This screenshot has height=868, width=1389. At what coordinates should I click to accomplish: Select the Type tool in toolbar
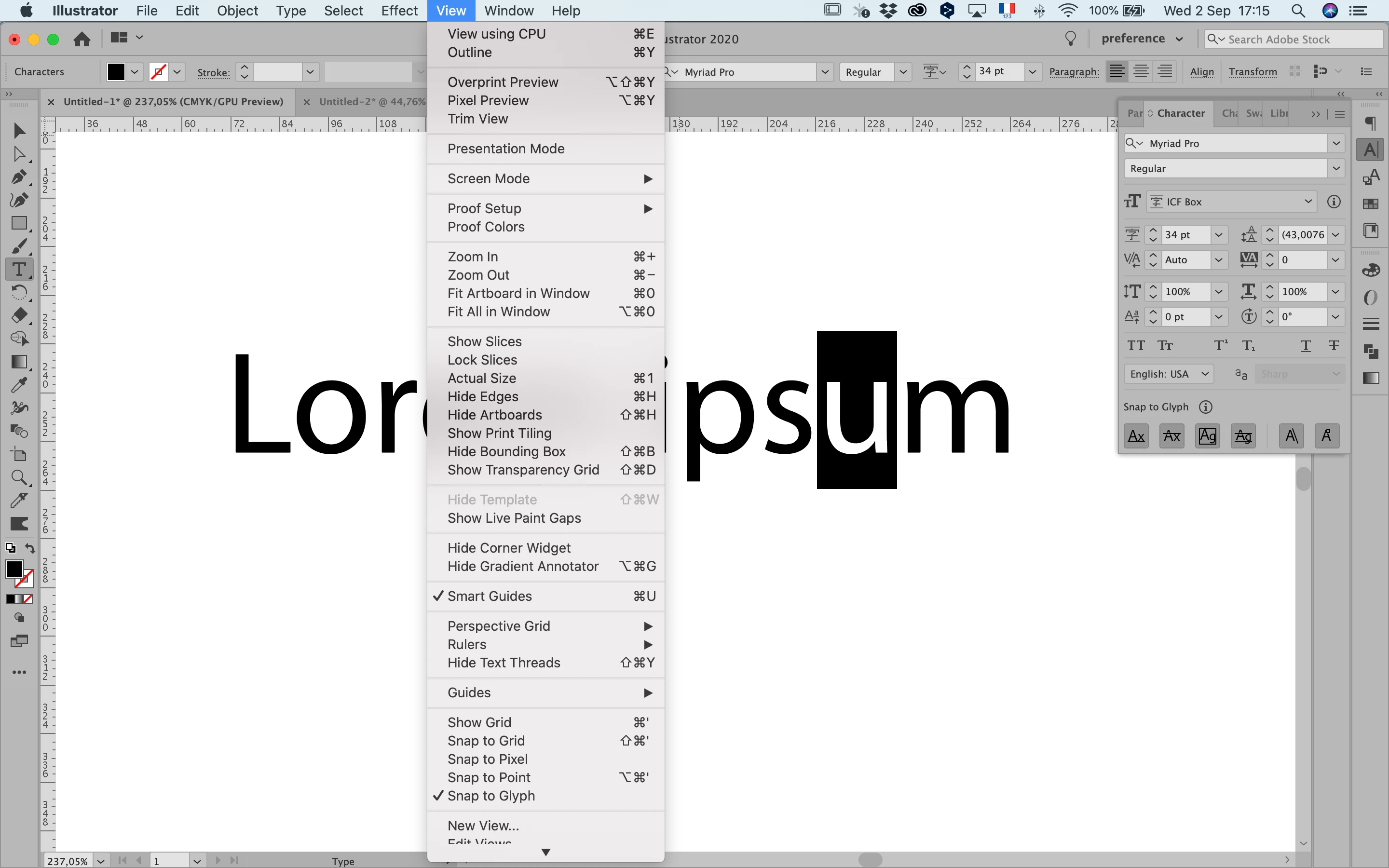coord(19,269)
